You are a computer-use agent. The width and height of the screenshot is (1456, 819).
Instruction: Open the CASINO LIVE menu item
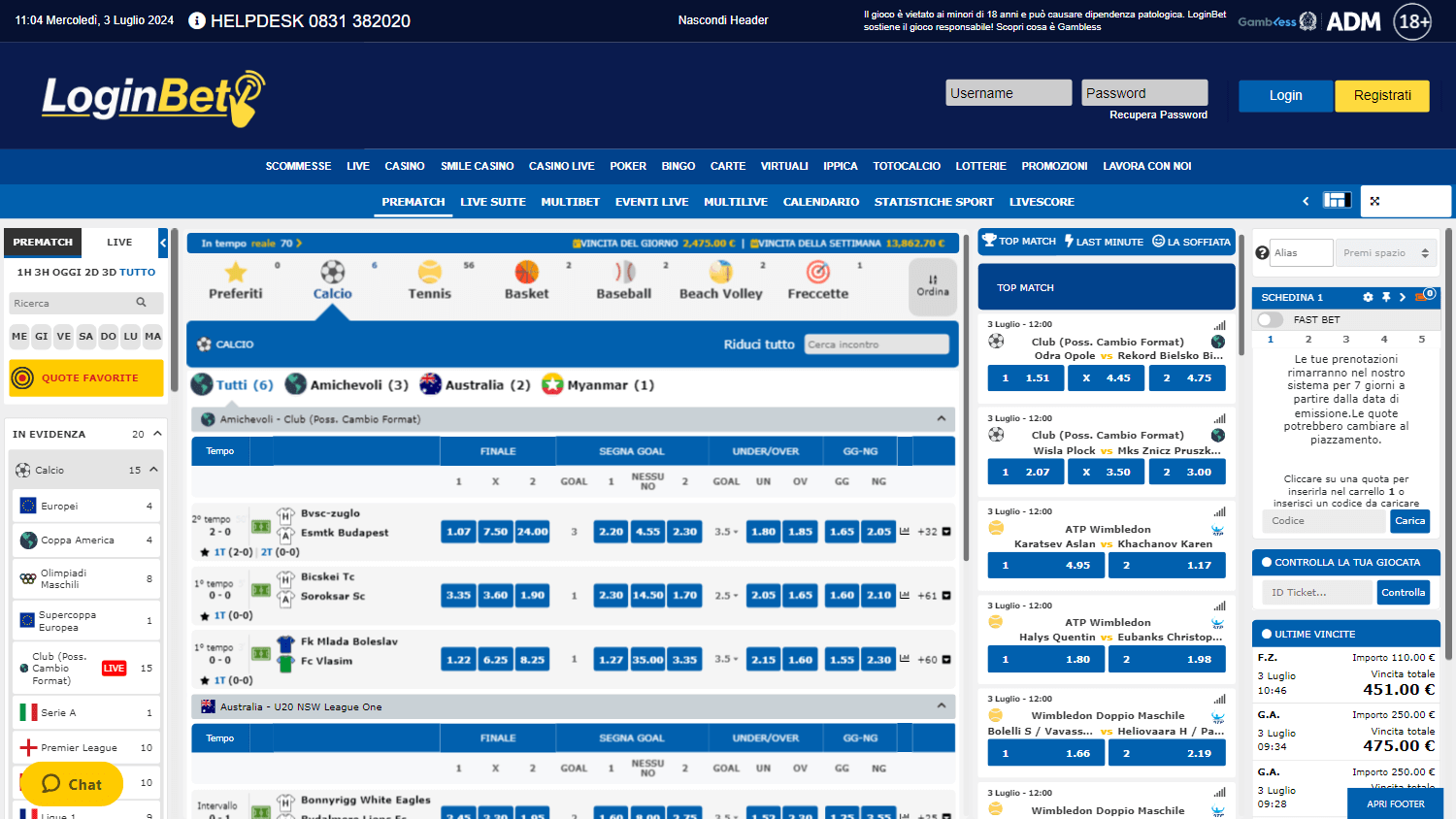point(561,166)
